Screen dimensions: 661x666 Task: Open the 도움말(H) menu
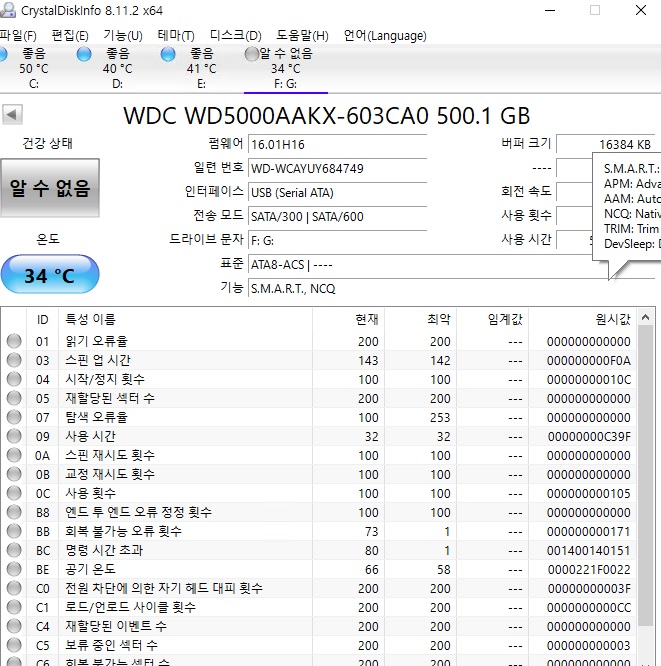click(302, 36)
